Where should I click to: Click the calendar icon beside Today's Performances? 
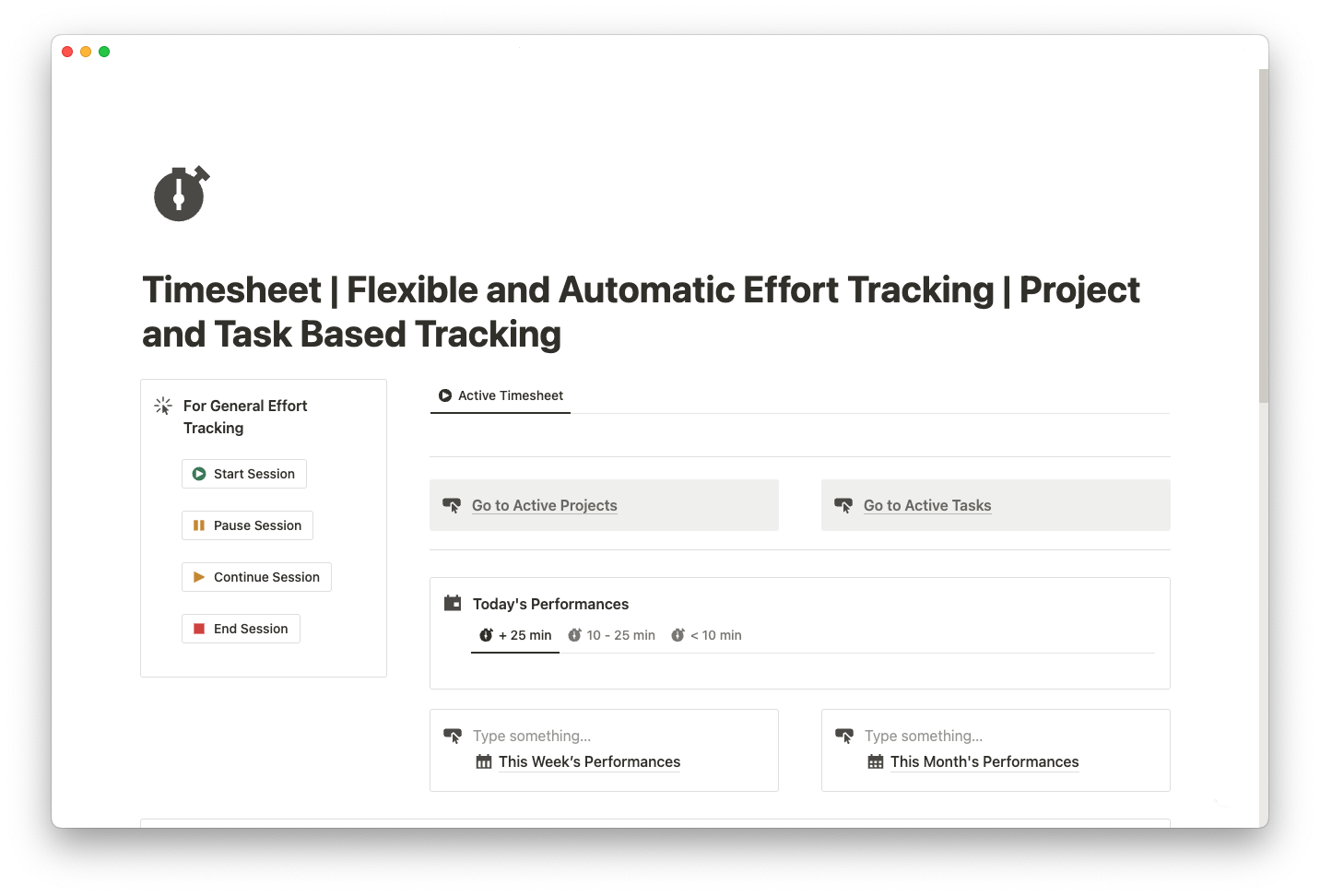pos(452,603)
